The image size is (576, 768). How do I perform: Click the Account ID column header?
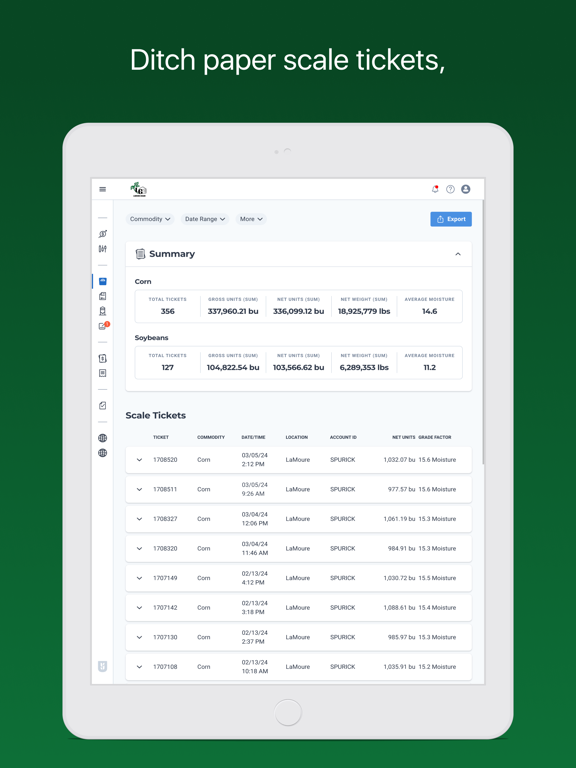point(343,437)
